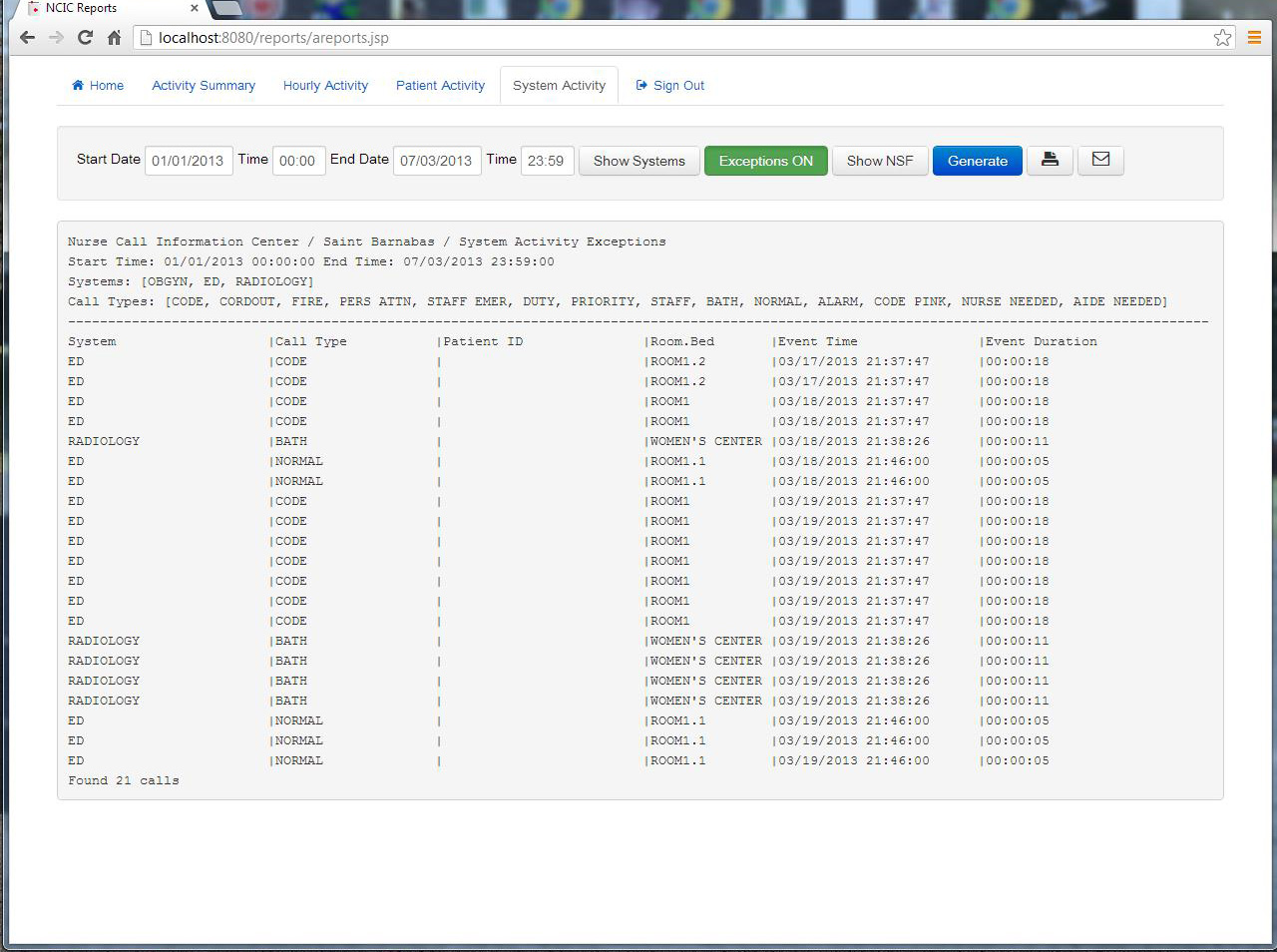
Task: Open the Chrome menu icon
Action: tap(1254, 38)
